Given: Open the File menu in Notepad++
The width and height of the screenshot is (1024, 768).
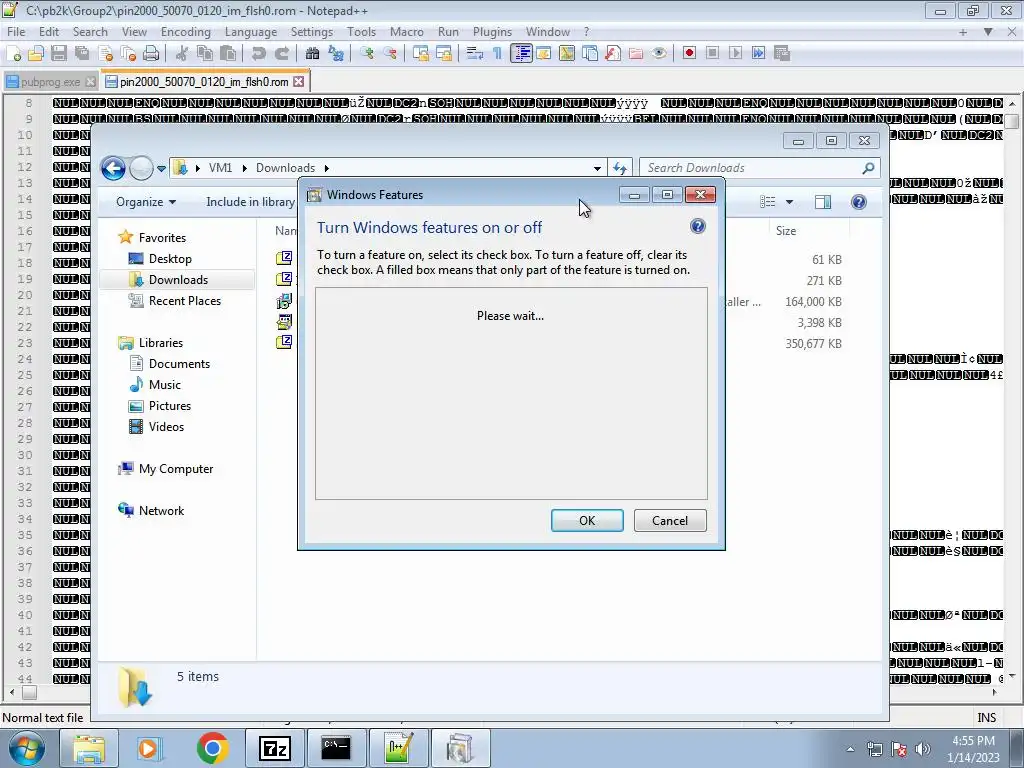Looking at the screenshot, I should (16, 31).
